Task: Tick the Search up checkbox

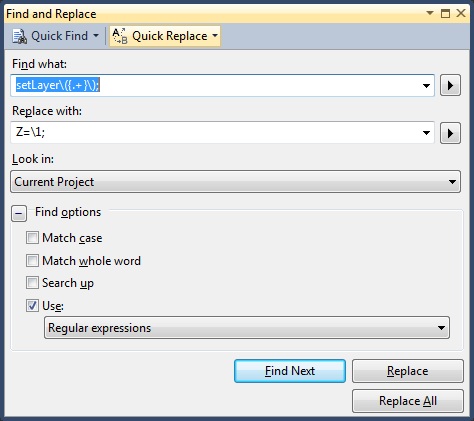Action: [x=32, y=283]
